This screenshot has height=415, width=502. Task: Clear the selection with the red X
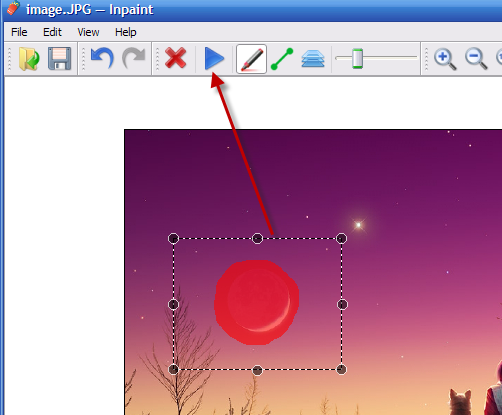point(175,58)
